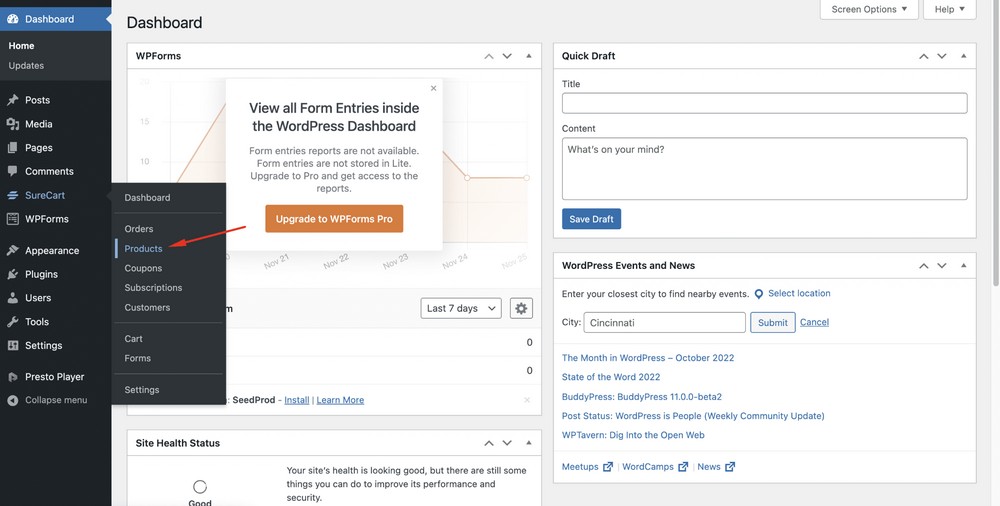Click the Media icon in sidebar
This screenshot has height=506, width=1000.
12,124
